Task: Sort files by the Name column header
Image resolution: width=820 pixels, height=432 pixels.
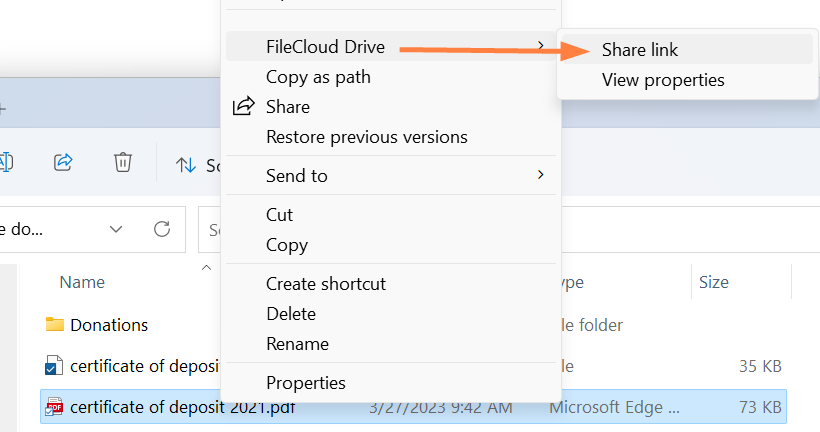Action: tap(82, 283)
